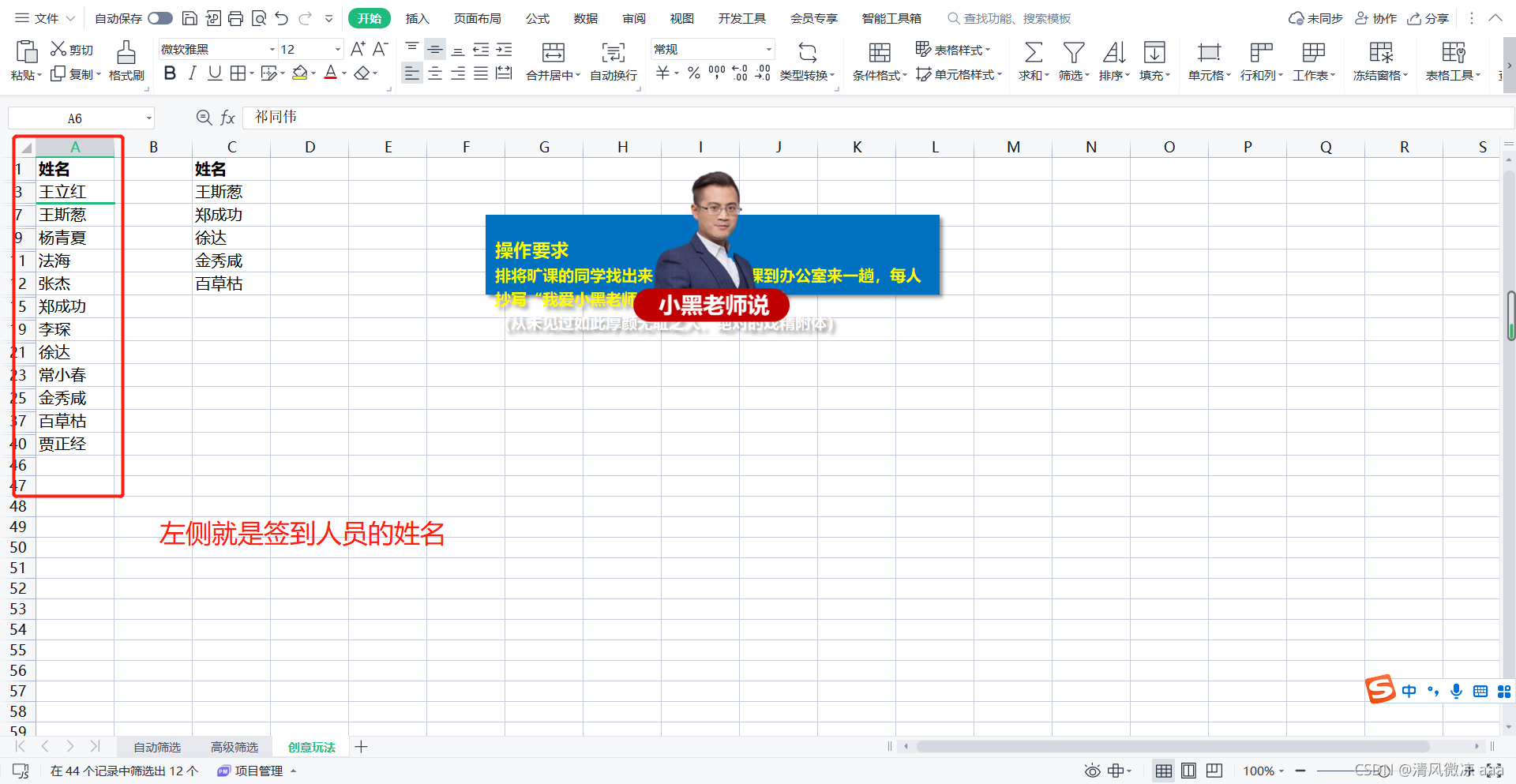Click the Conditional Formatting (条件格式) icon

coord(880,53)
